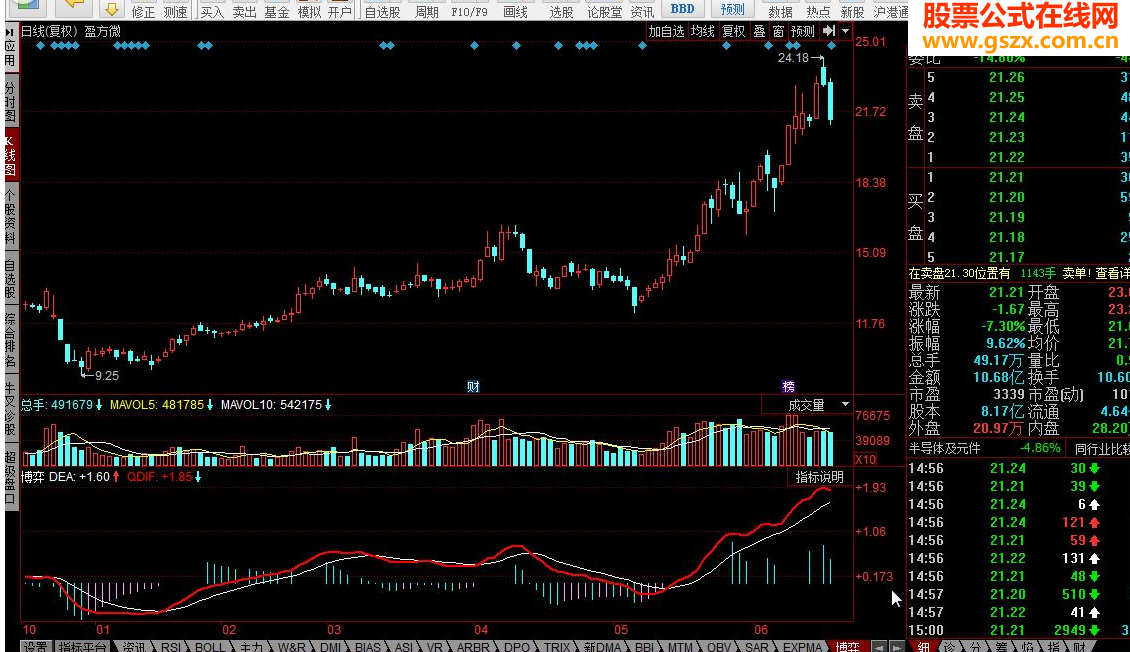Switch indicator to RSI
The image size is (1130, 652).
(171, 646)
